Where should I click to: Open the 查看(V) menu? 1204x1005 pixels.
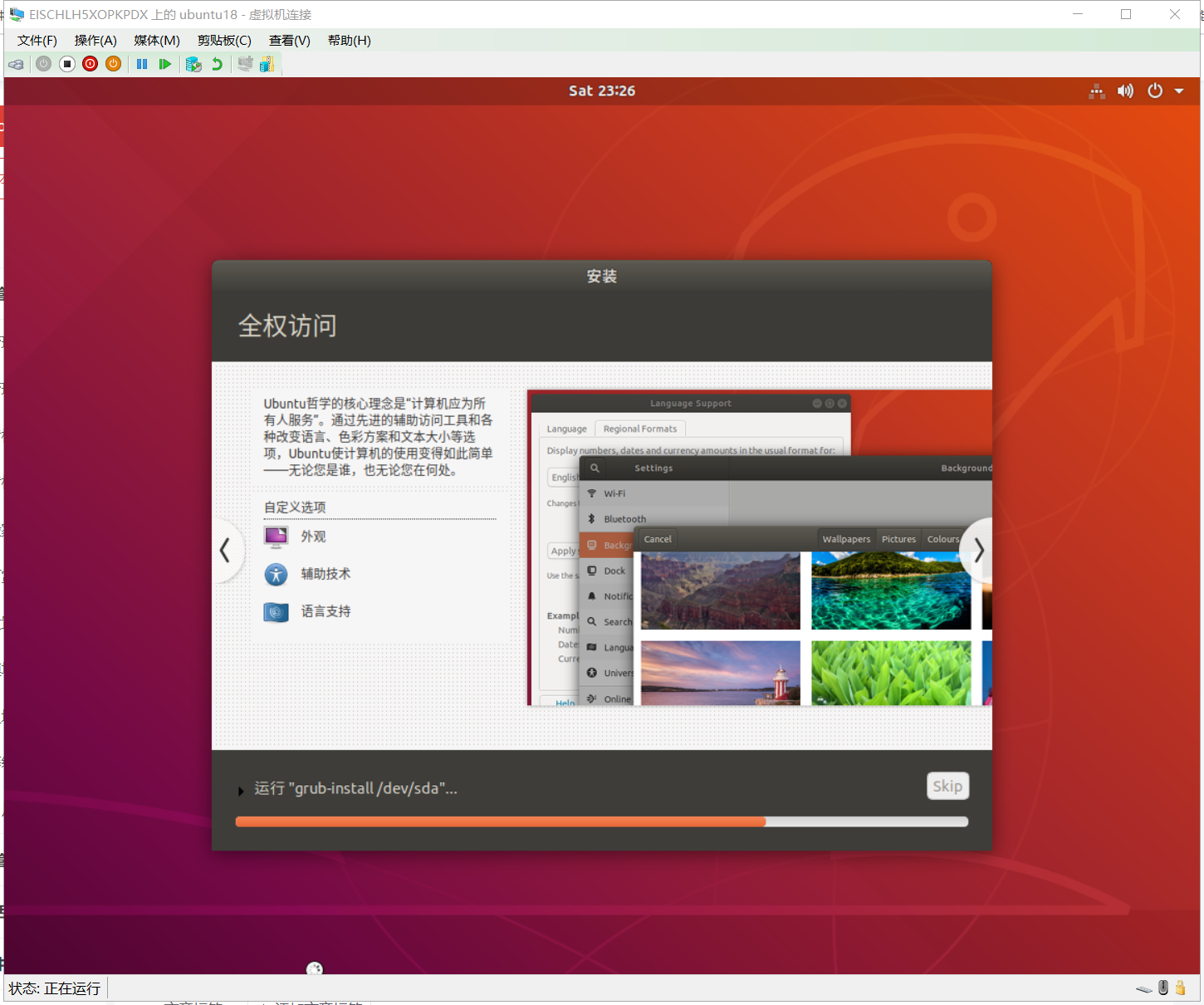pyautogui.click(x=290, y=41)
